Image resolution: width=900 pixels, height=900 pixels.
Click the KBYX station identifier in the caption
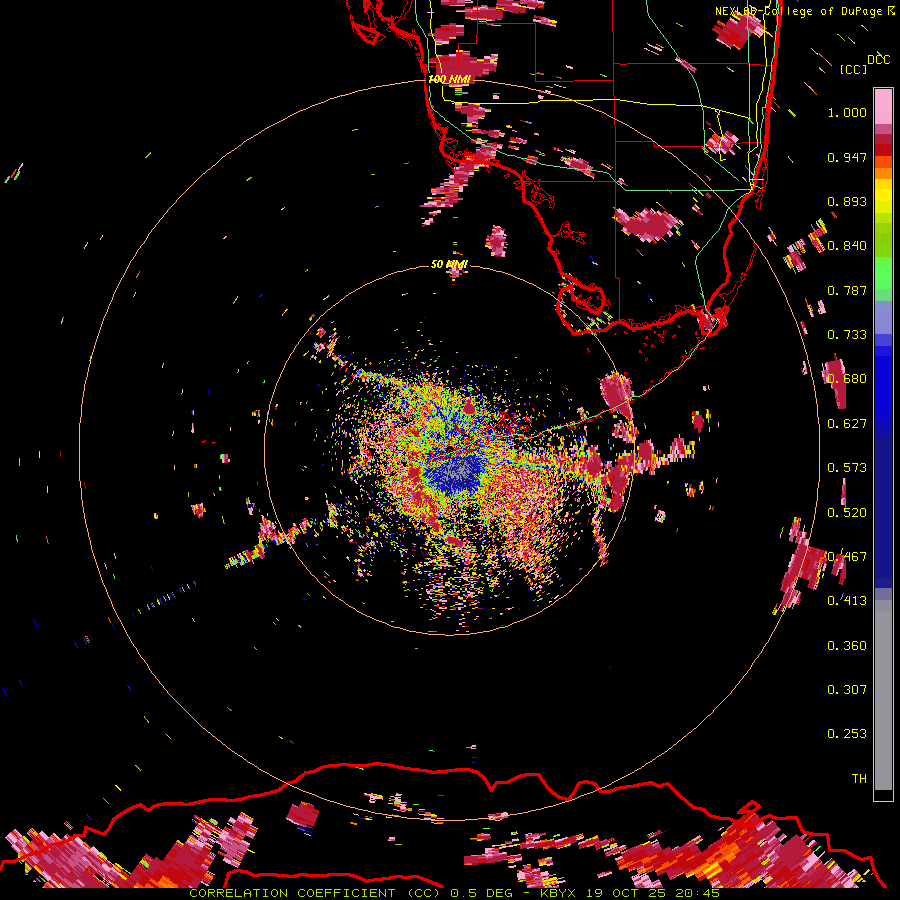click(x=557, y=893)
